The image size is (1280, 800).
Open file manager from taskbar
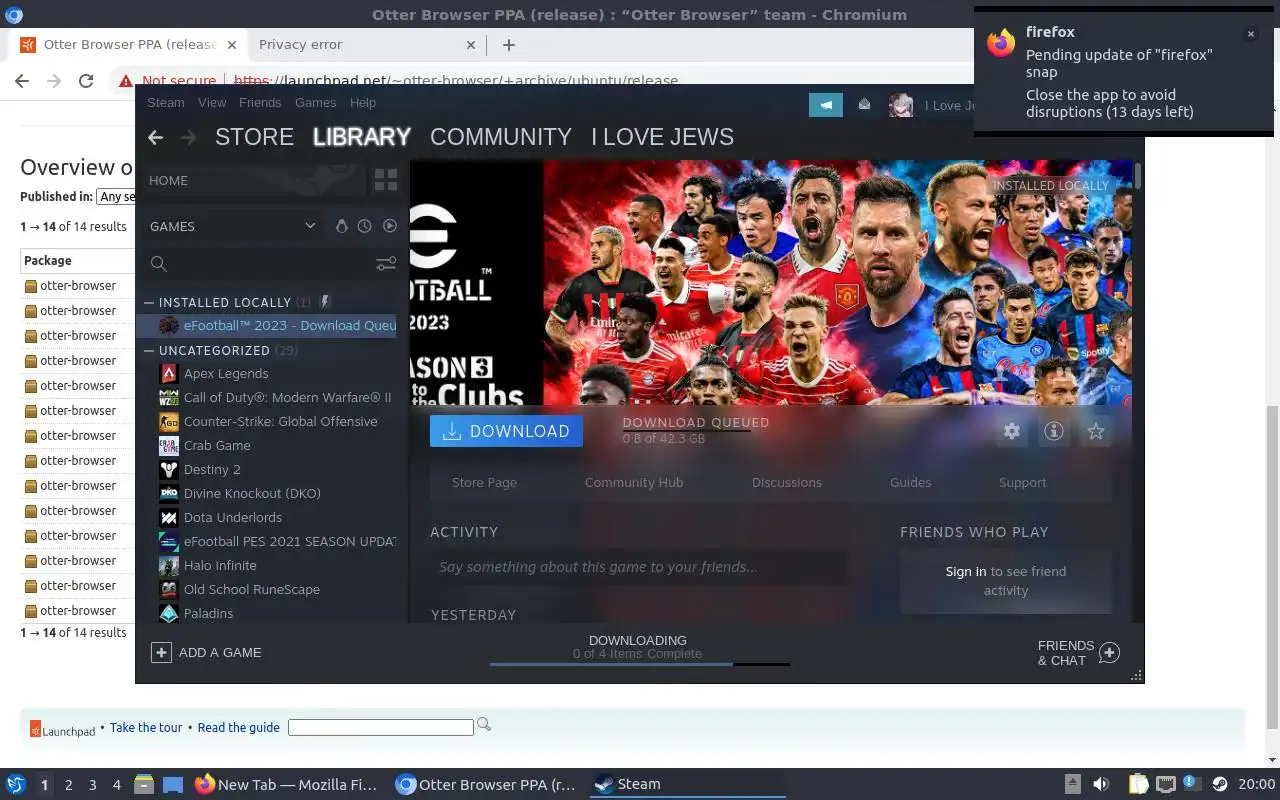[x=144, y=784]
